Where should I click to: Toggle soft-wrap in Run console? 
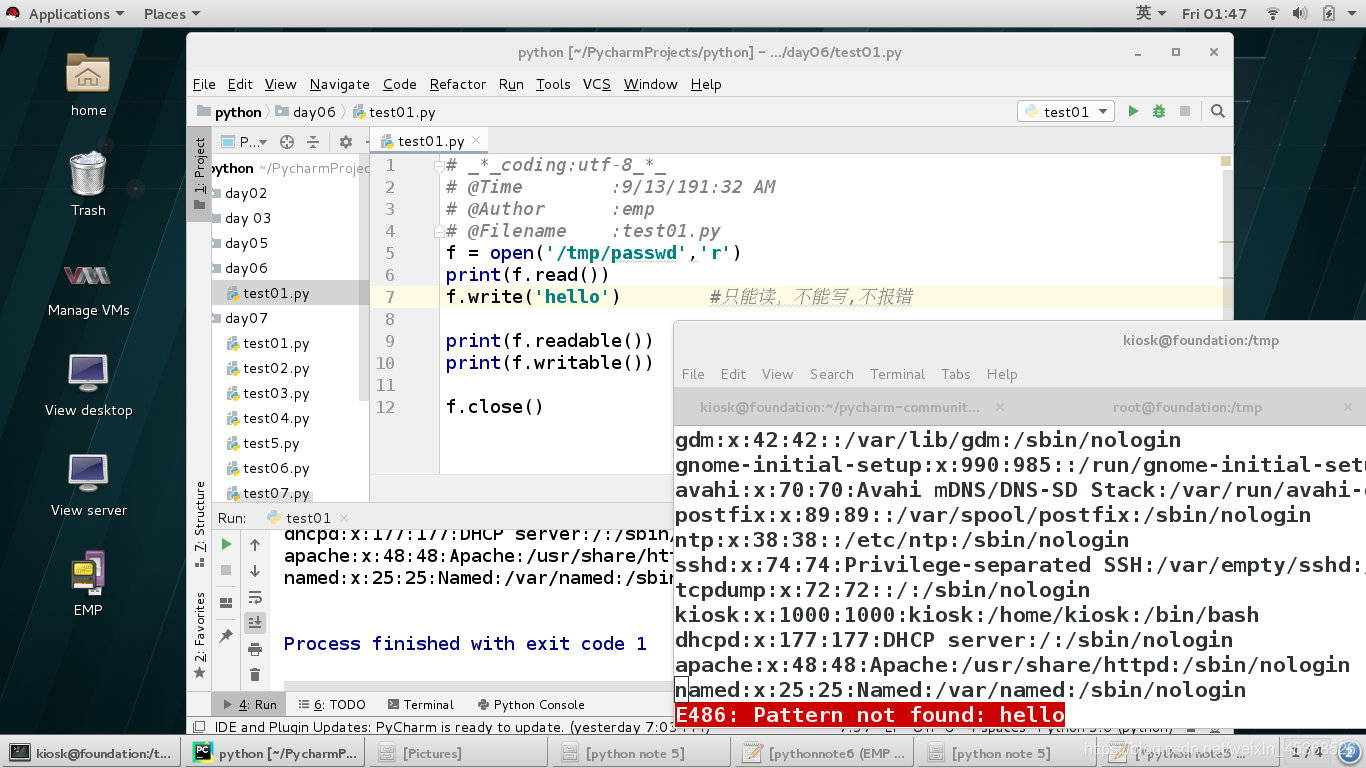[255, 597]
